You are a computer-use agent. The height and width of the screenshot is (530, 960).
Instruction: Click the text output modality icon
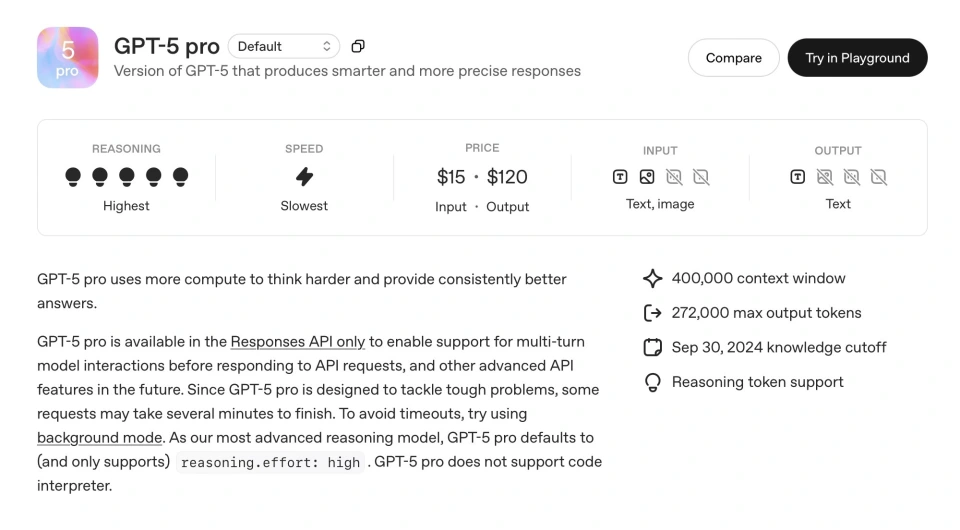797,177
